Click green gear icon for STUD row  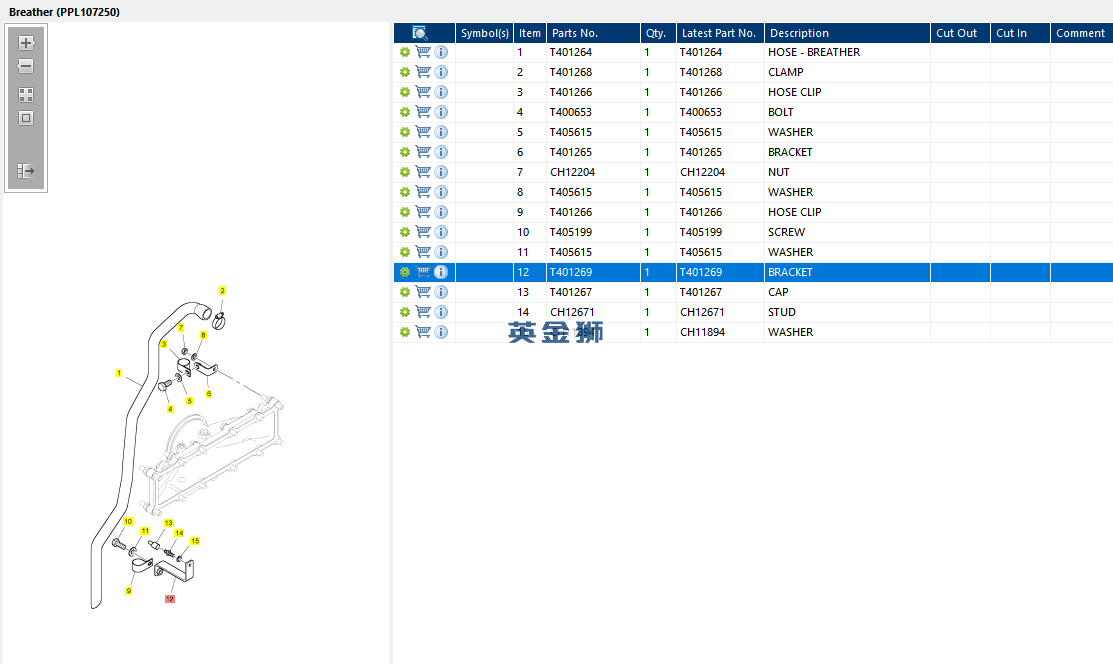(x=405, y=312)
